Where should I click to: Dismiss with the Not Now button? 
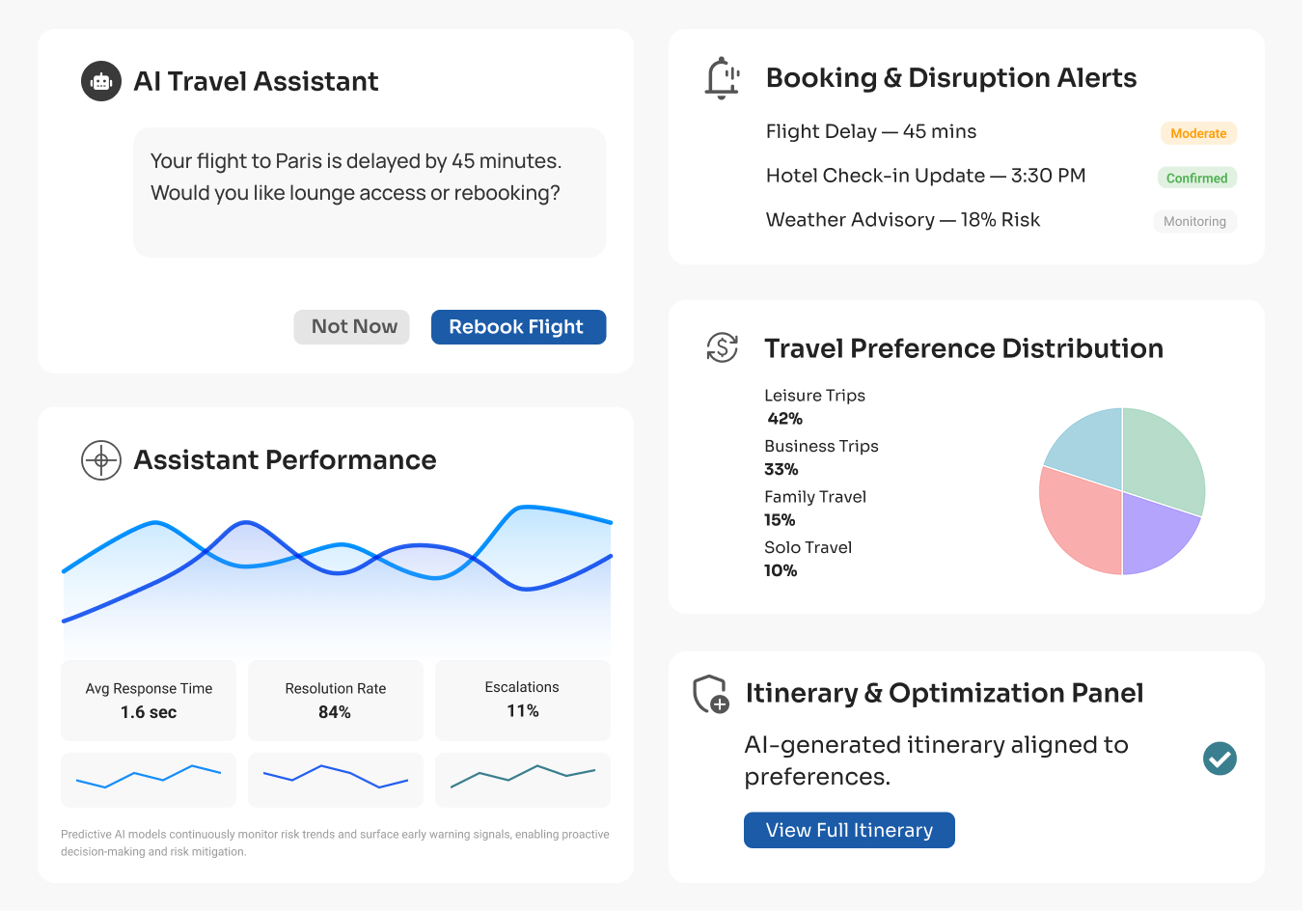(352, 327)
